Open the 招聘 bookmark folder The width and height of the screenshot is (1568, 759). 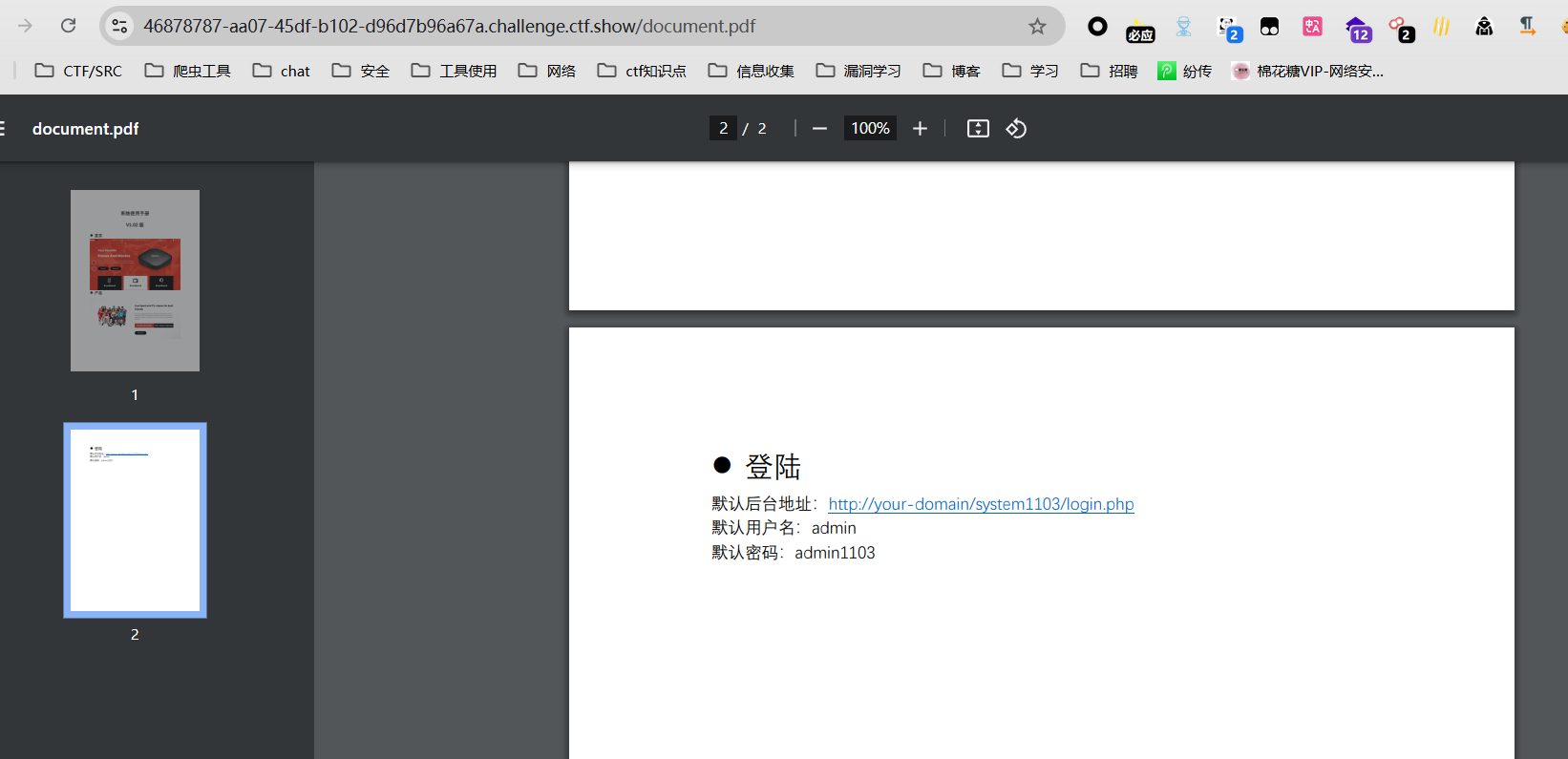pyautogui.click(x=1109, y=71)
